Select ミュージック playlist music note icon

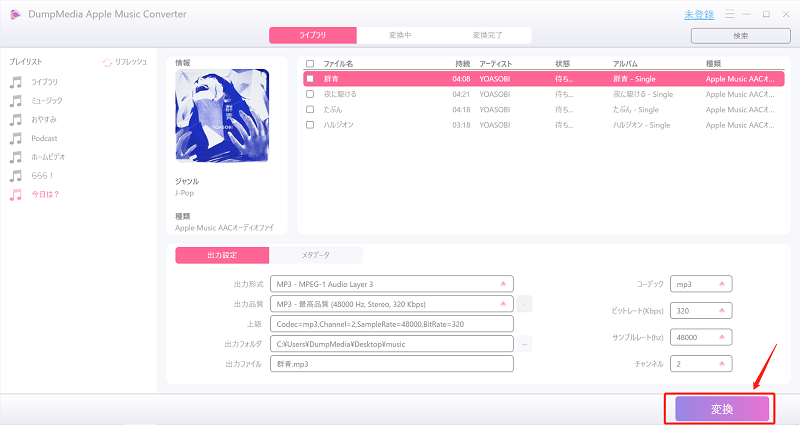pyautogui.click(x=16, y=101)
